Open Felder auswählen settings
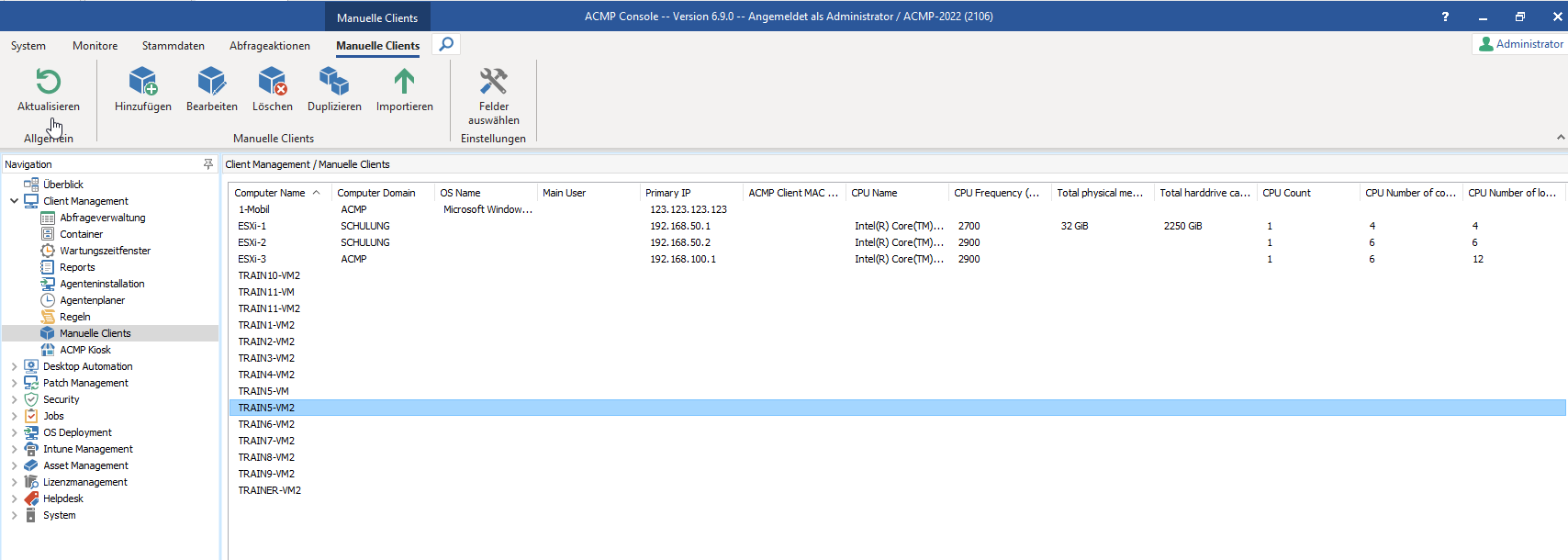Viewport: 1568px width, 560px height. point(493,83)
